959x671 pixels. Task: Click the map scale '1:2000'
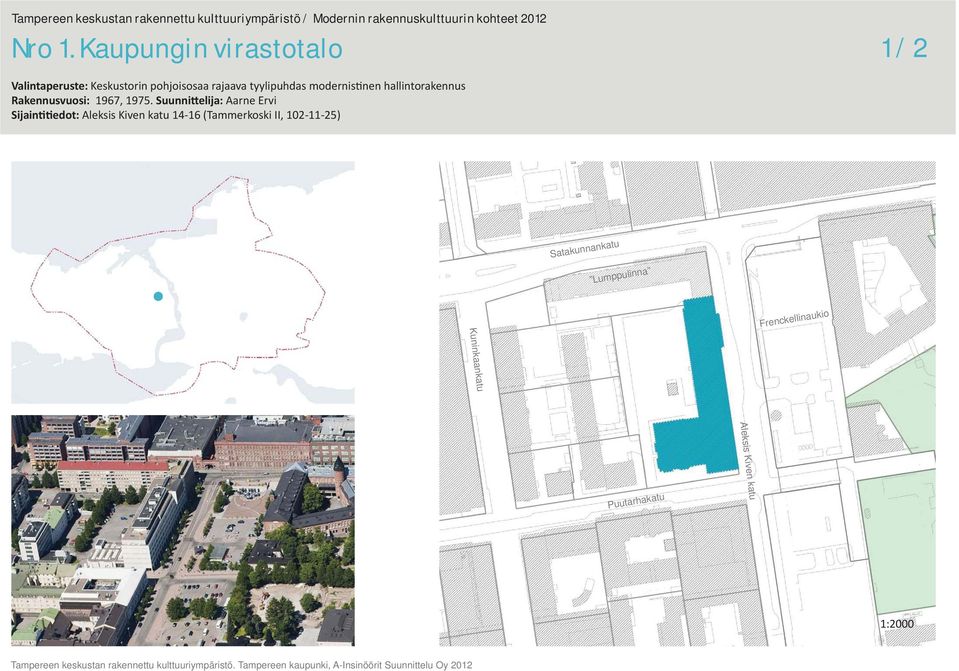pyautogui.click(x=897, y=624)
